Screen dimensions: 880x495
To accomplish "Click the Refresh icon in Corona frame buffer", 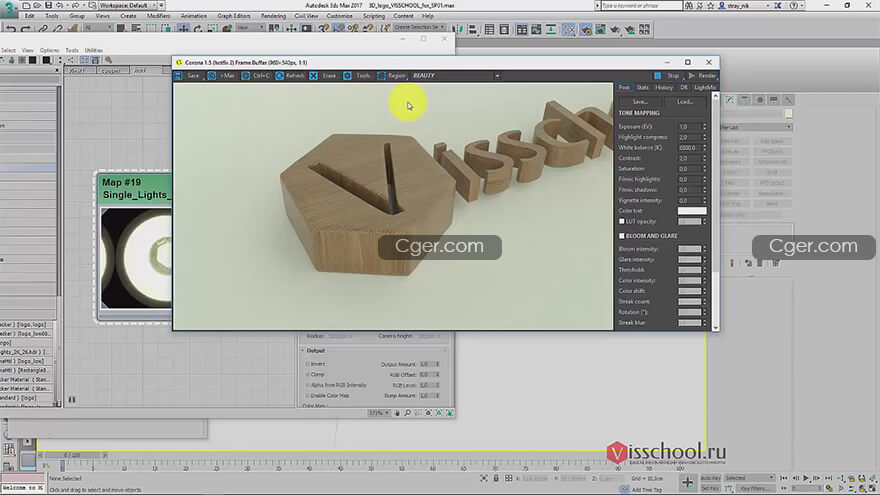I will click(279, 76).
